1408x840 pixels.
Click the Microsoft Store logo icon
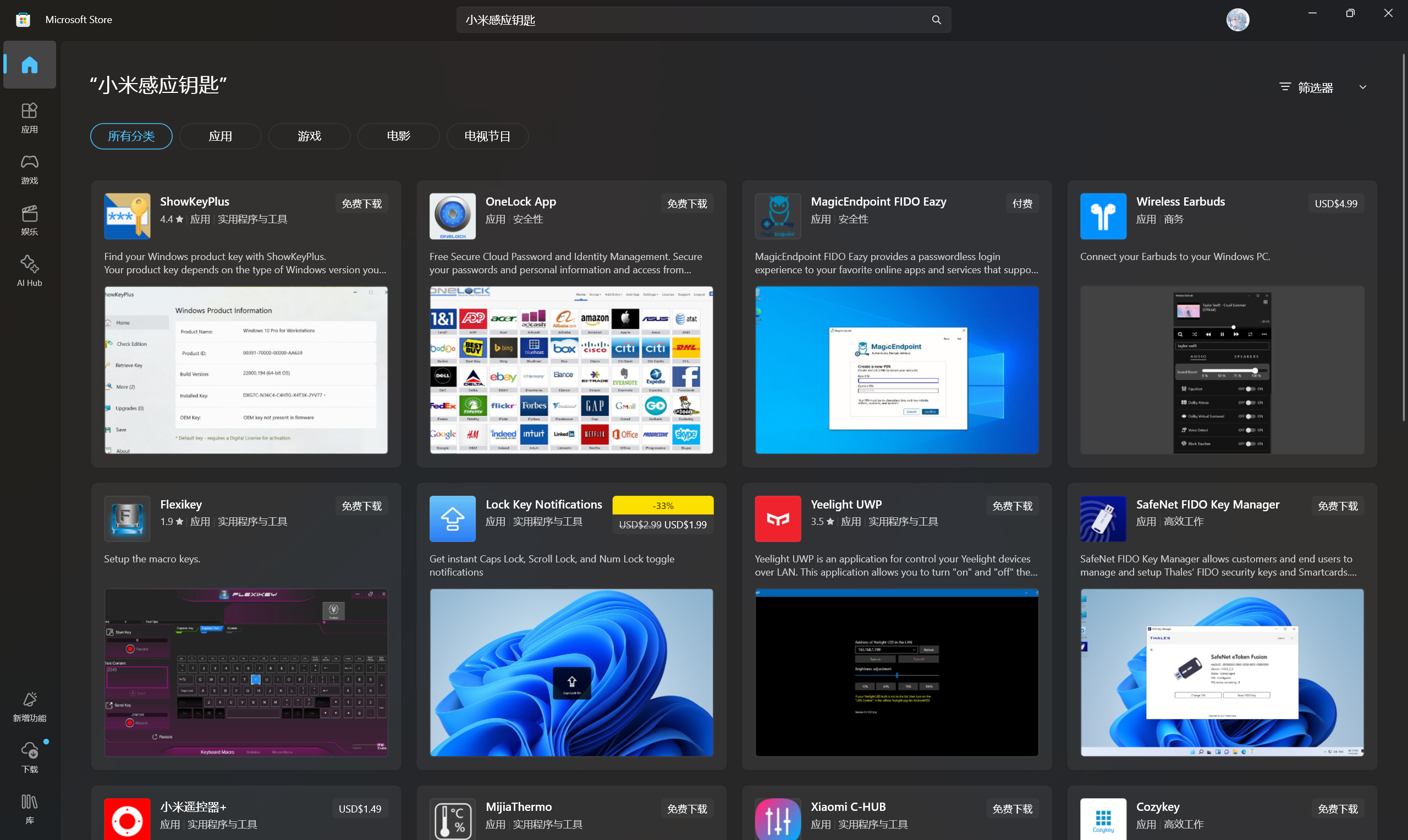click(23, 20)
